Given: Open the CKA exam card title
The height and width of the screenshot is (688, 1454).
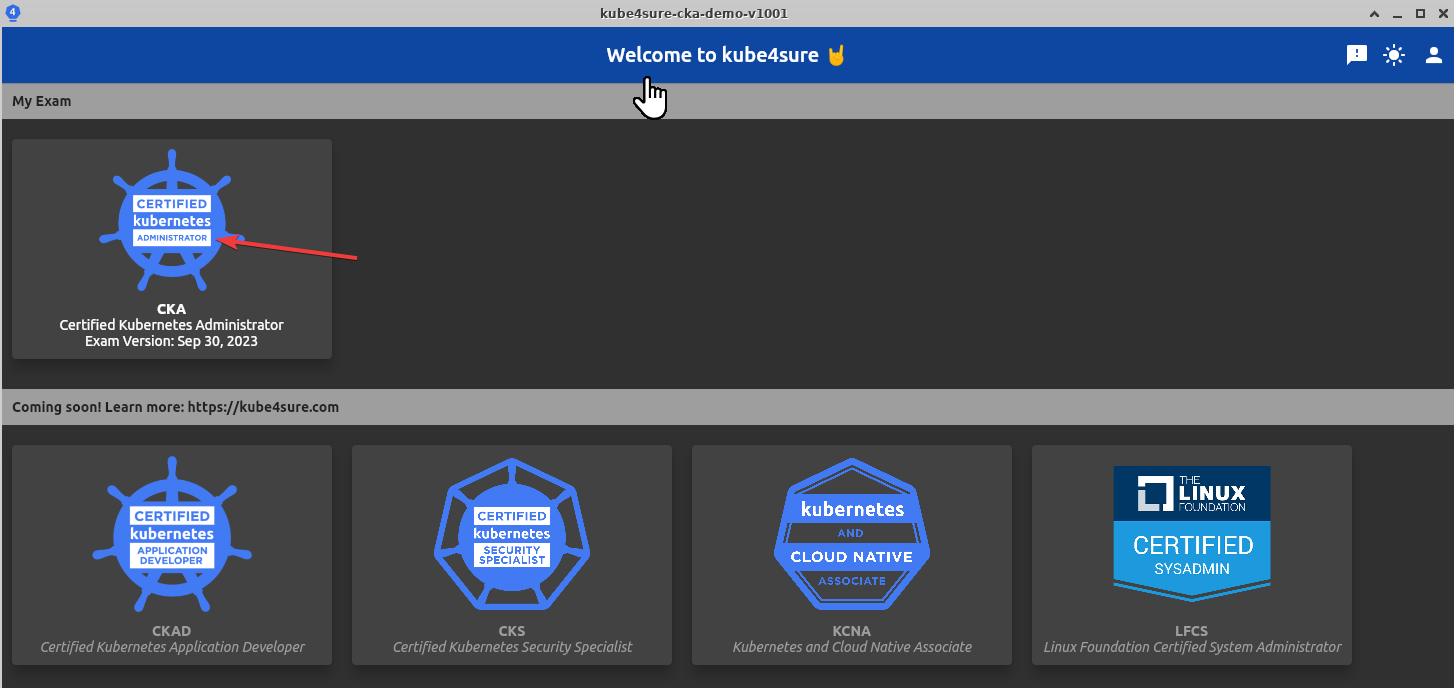Looking at the screenshot, I should coord(172,309).
